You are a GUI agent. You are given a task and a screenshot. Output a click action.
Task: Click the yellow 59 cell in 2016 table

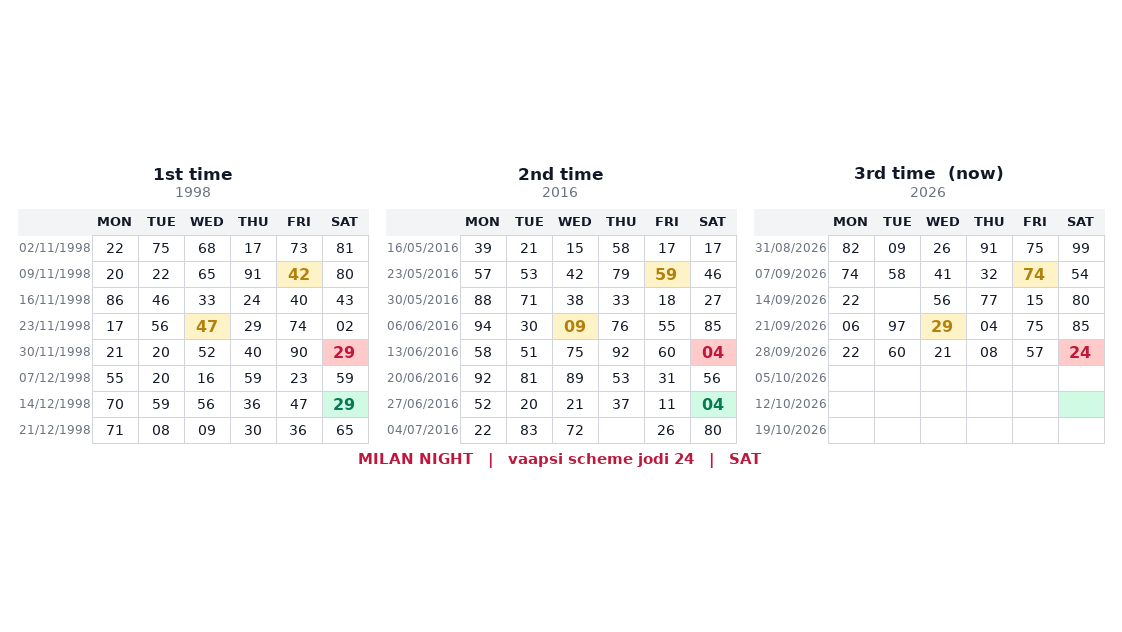click(x=667, y=274)
